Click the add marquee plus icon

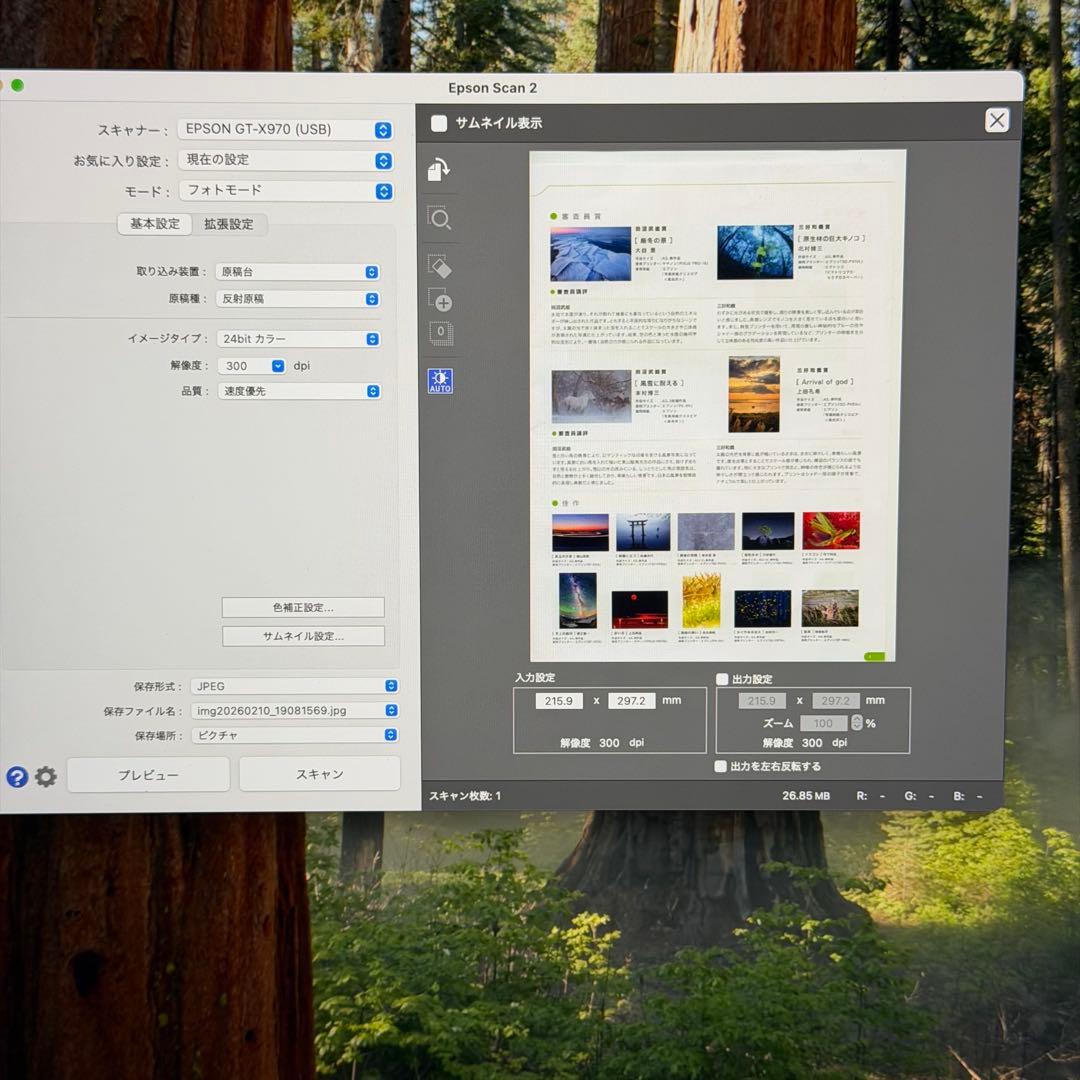[x=440, y=299]
